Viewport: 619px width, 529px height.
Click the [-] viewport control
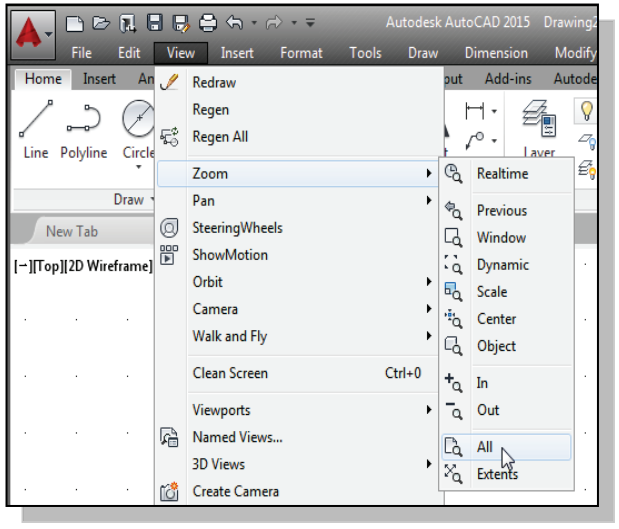coord(23,266)
